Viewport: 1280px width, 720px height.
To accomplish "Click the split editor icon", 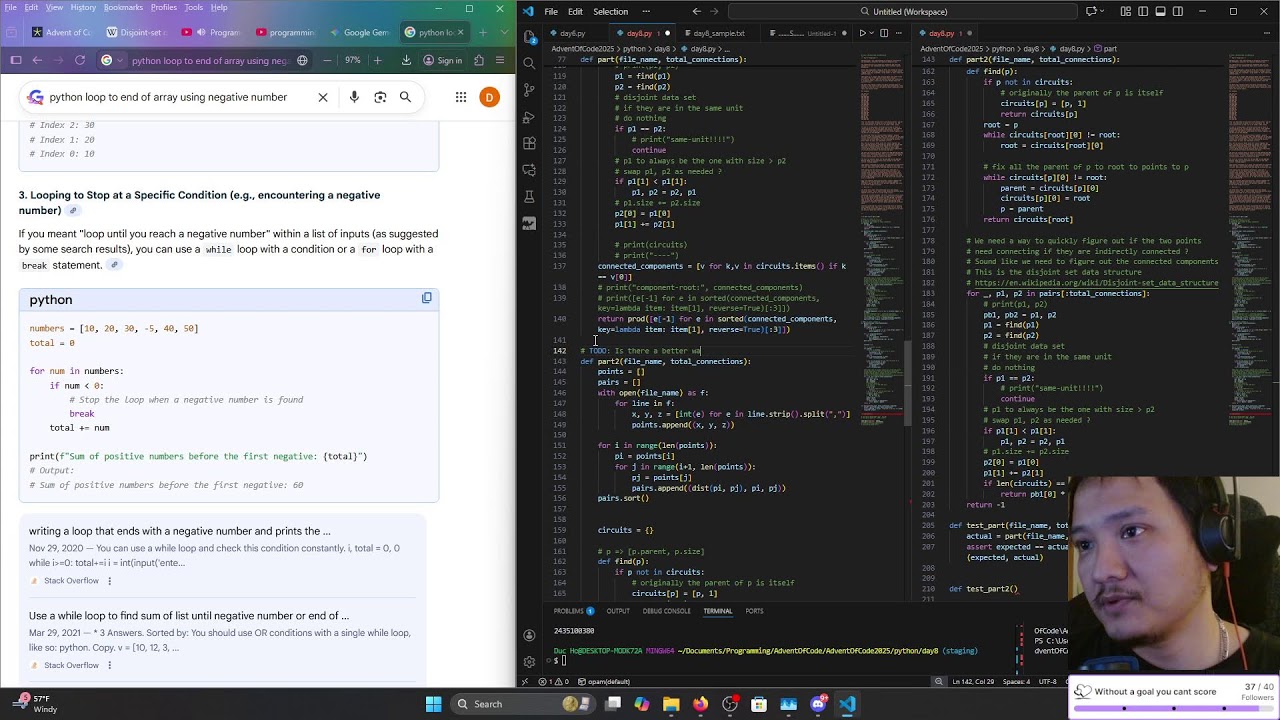I will [883, 33].
